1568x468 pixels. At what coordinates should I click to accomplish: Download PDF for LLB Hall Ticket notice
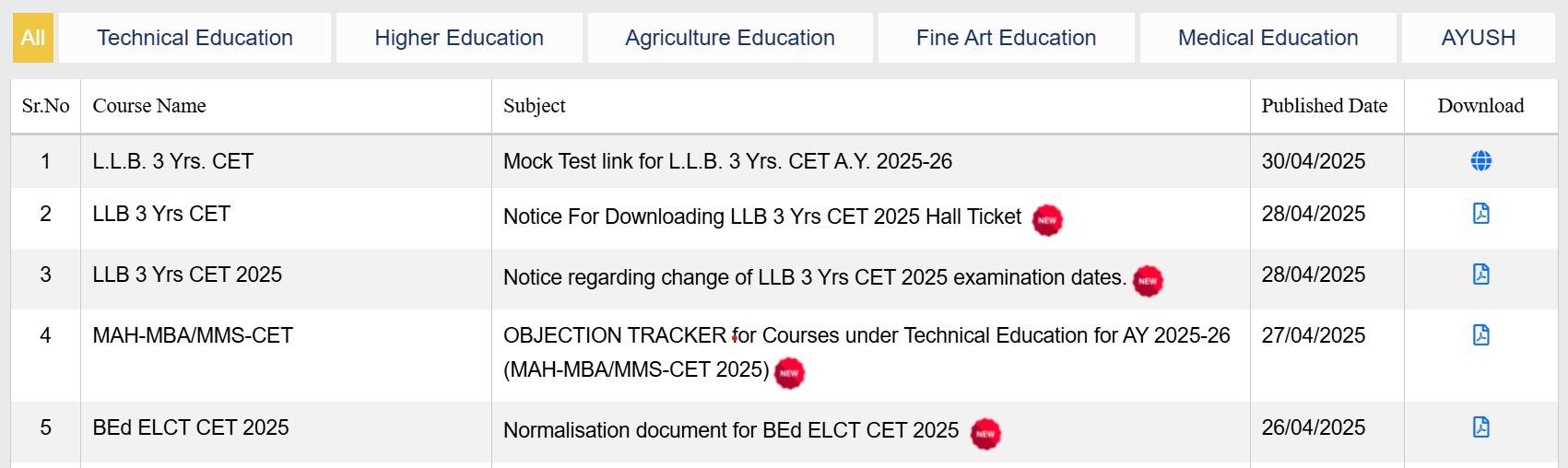pos(1480,214)
